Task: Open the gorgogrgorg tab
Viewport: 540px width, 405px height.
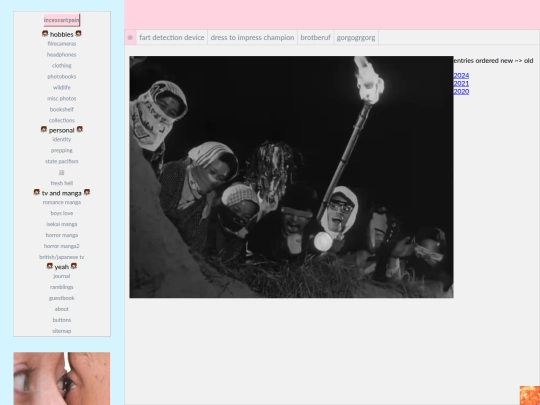Action: (356, 38)
